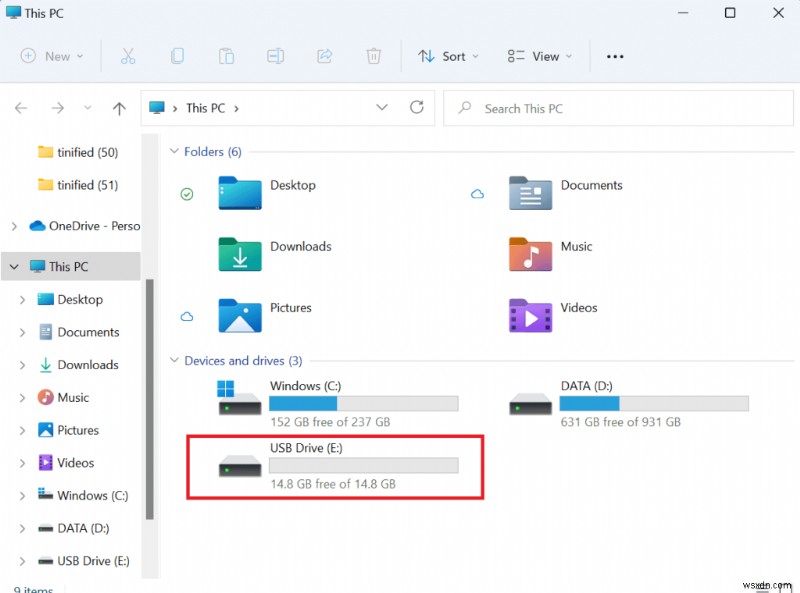
Task: Select the USB Drive (E:) icon in main pane
Action: pyautogui.click(x=240, y=465)
